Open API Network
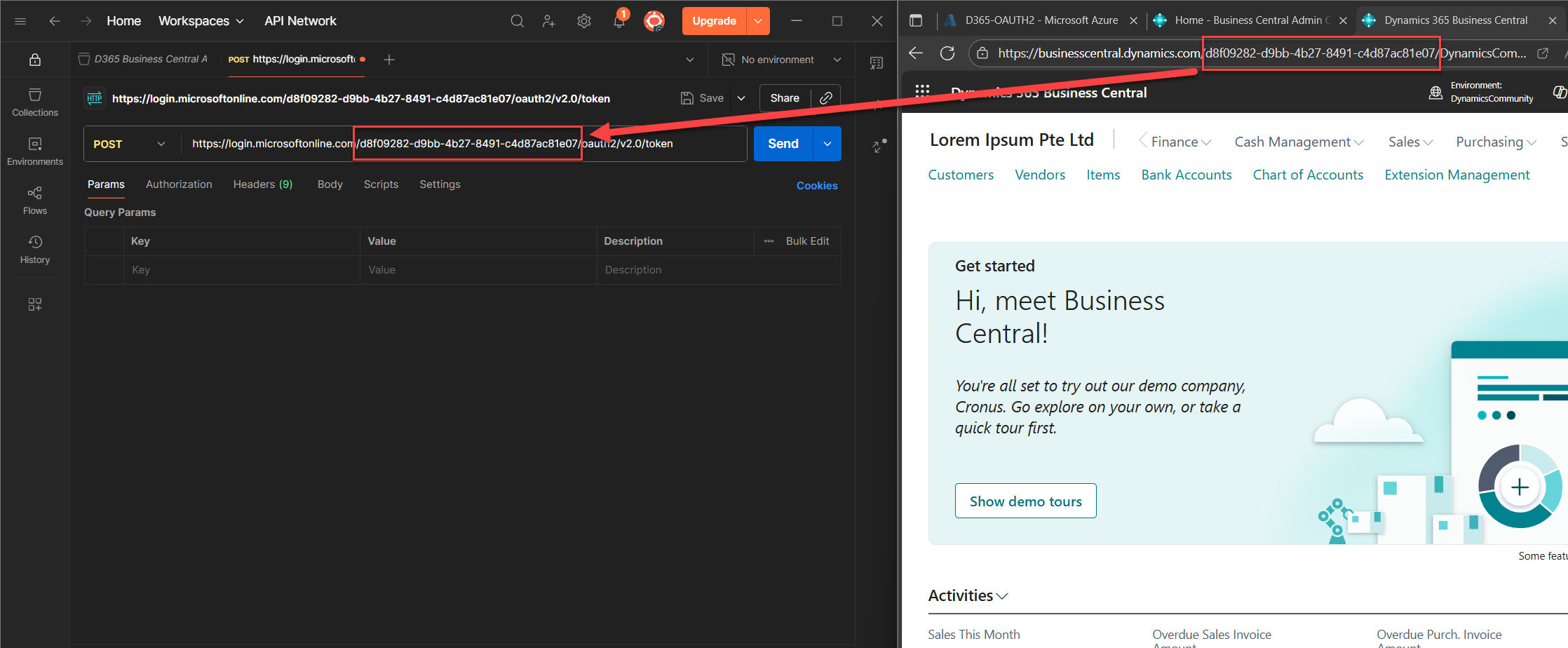 300,21
